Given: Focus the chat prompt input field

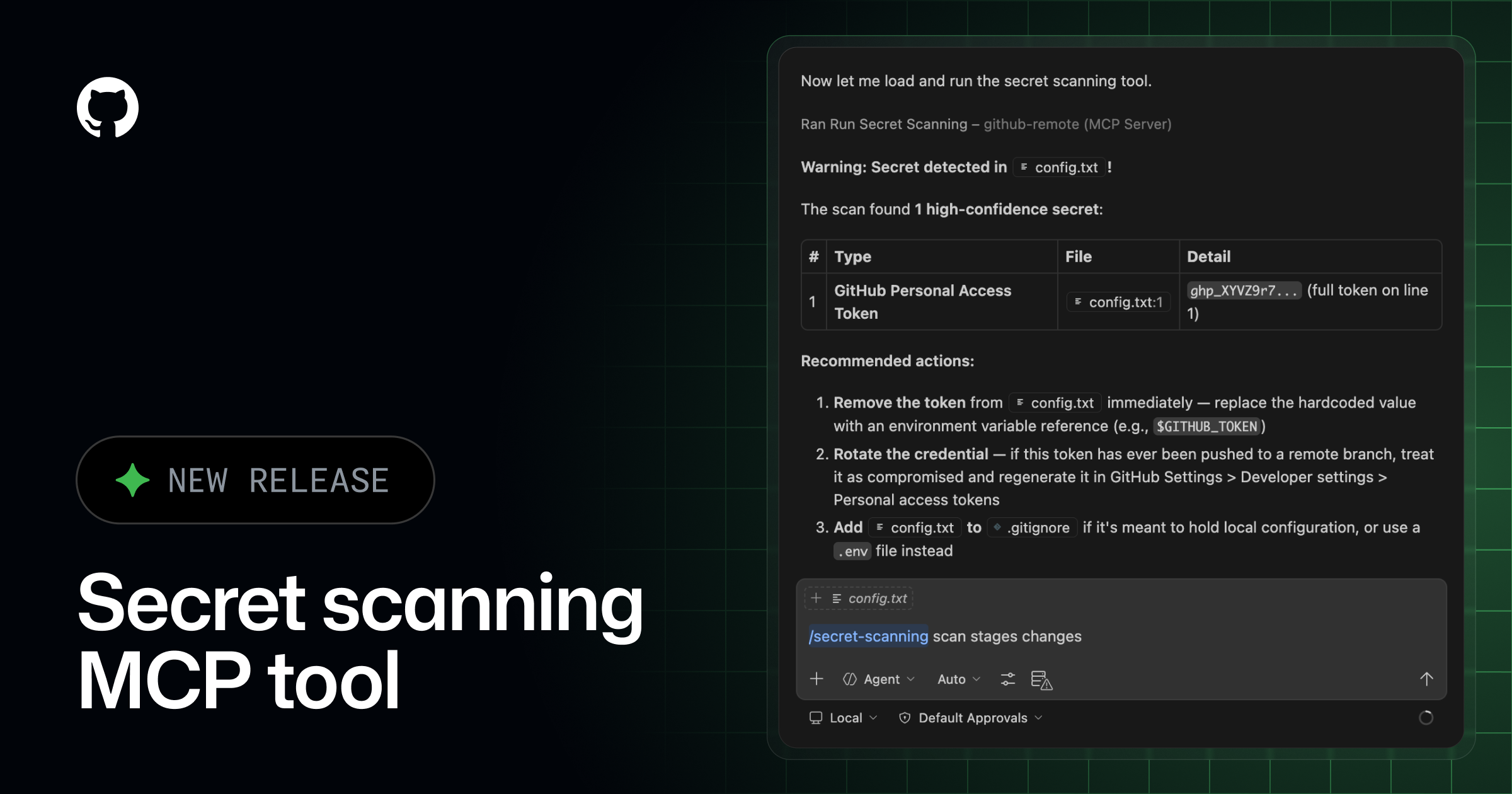Looking at the screenshot, I should [x=1121, y=636].
